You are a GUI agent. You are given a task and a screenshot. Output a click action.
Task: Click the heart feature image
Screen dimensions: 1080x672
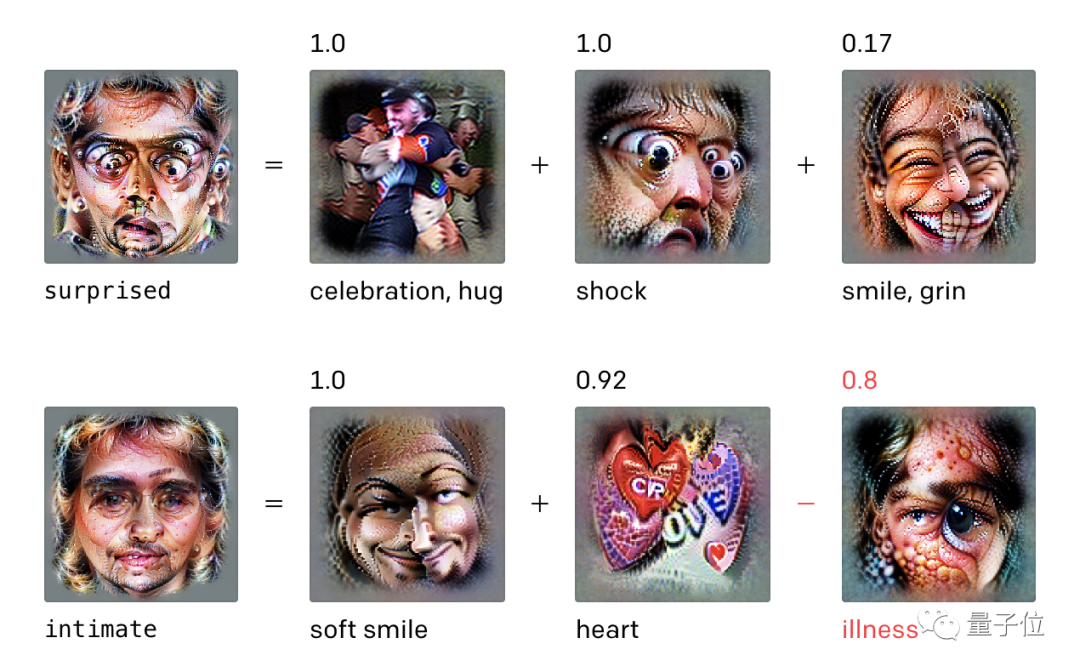click(x=672, y=504)
